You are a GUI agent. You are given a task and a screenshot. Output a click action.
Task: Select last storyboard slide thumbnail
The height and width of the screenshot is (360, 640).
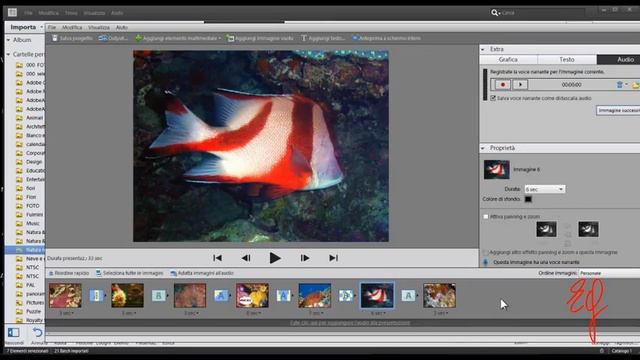(x=440, y=296)
